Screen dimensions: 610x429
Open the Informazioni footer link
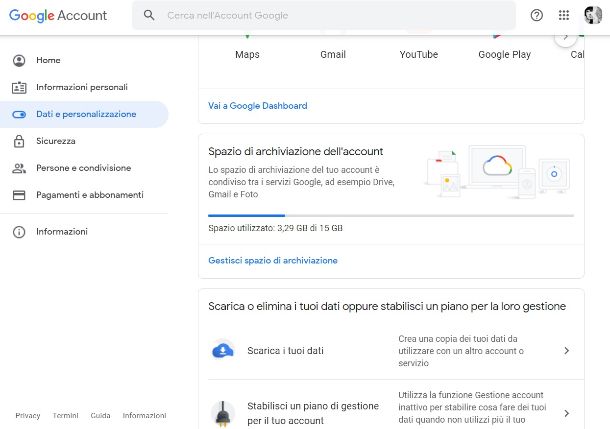[x=144, y=416]
